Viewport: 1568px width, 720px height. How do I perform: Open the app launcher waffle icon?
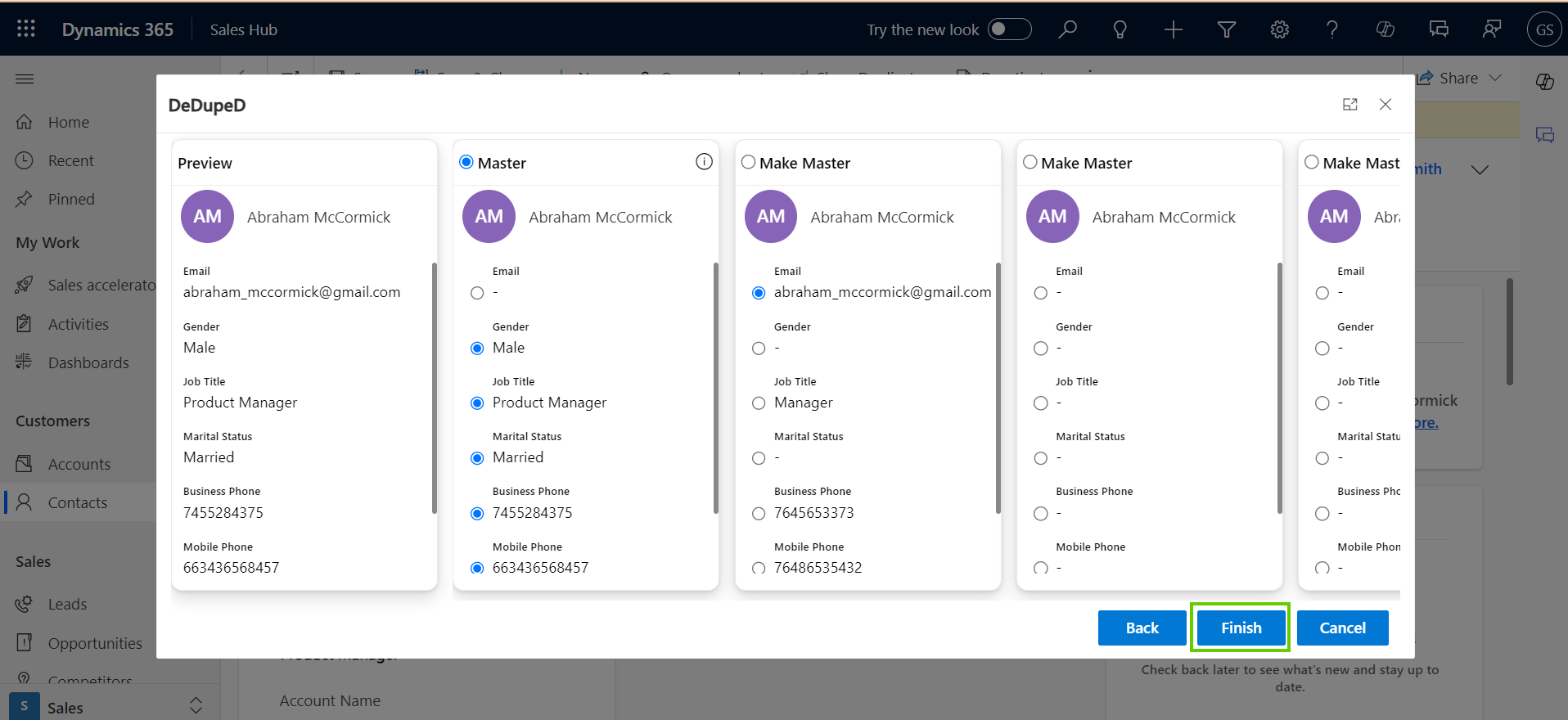pos(26,29)
